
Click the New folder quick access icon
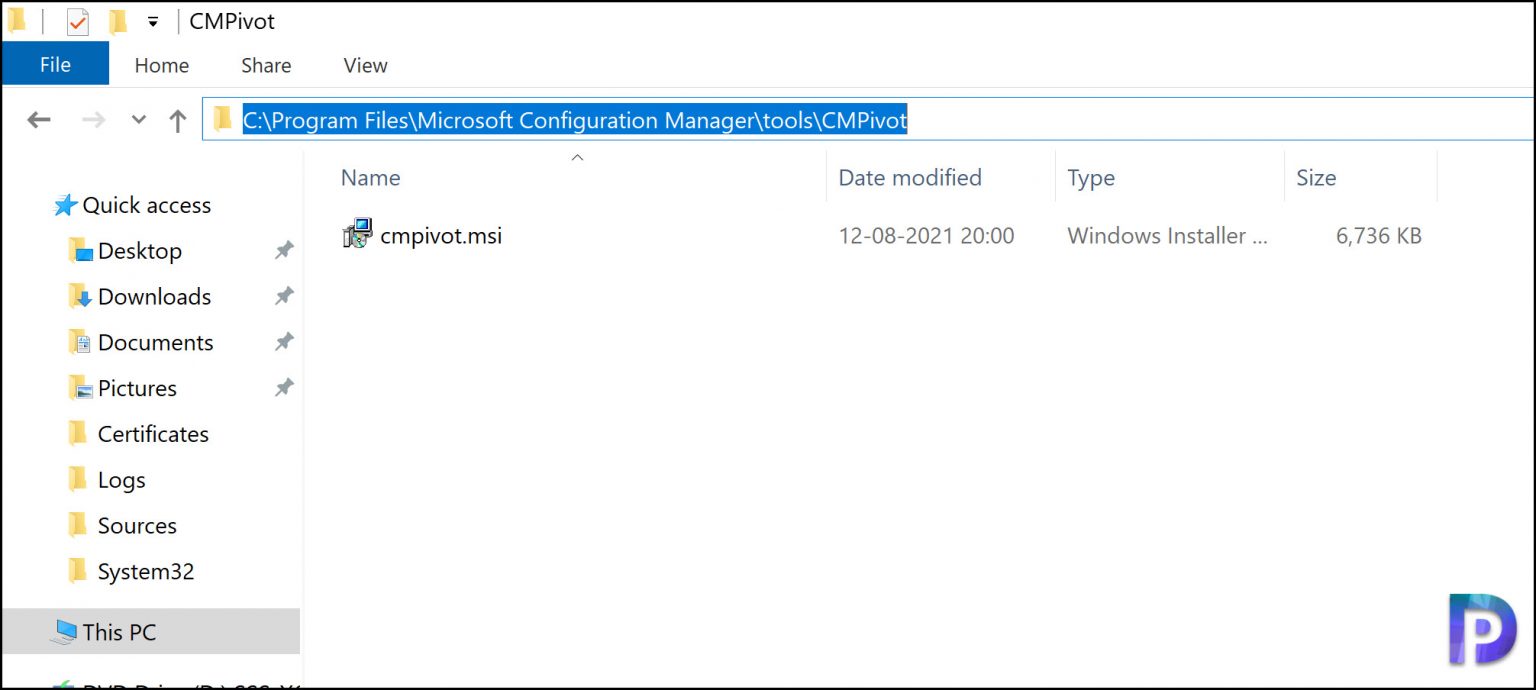point(118,21)
